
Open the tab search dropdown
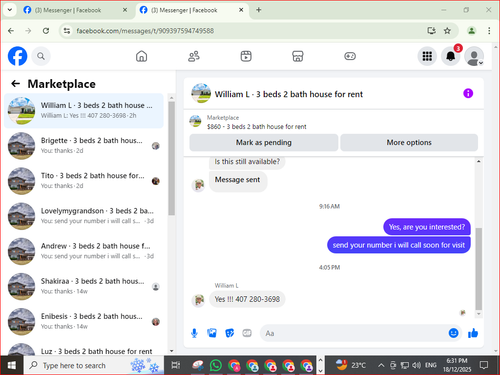[10, 10]
